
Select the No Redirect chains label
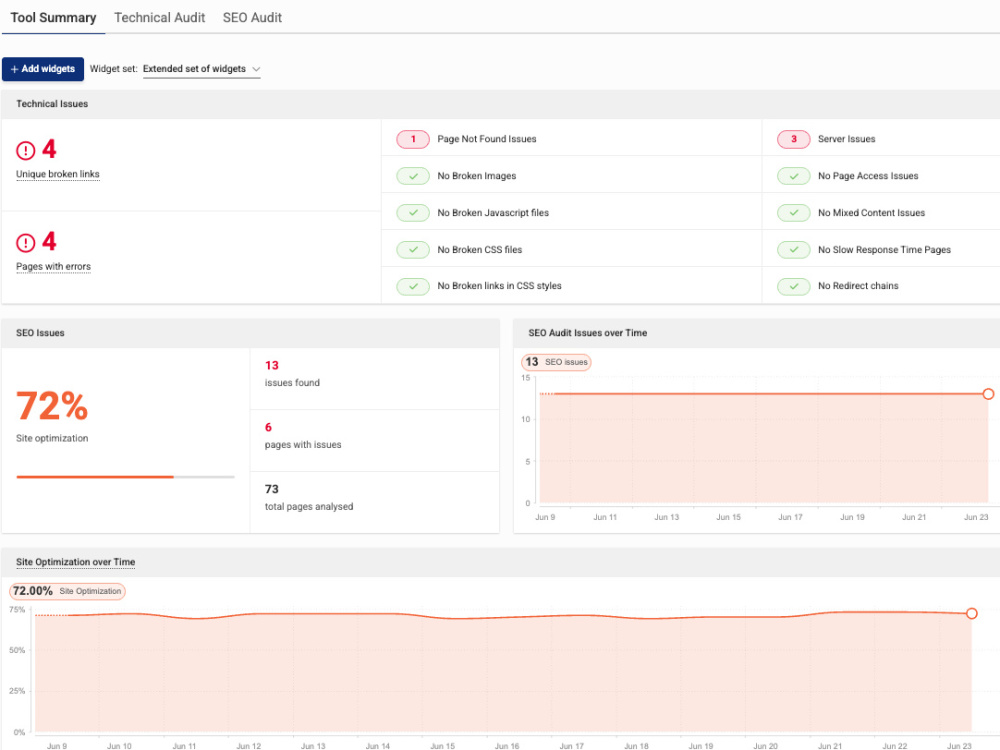[858, 286]
